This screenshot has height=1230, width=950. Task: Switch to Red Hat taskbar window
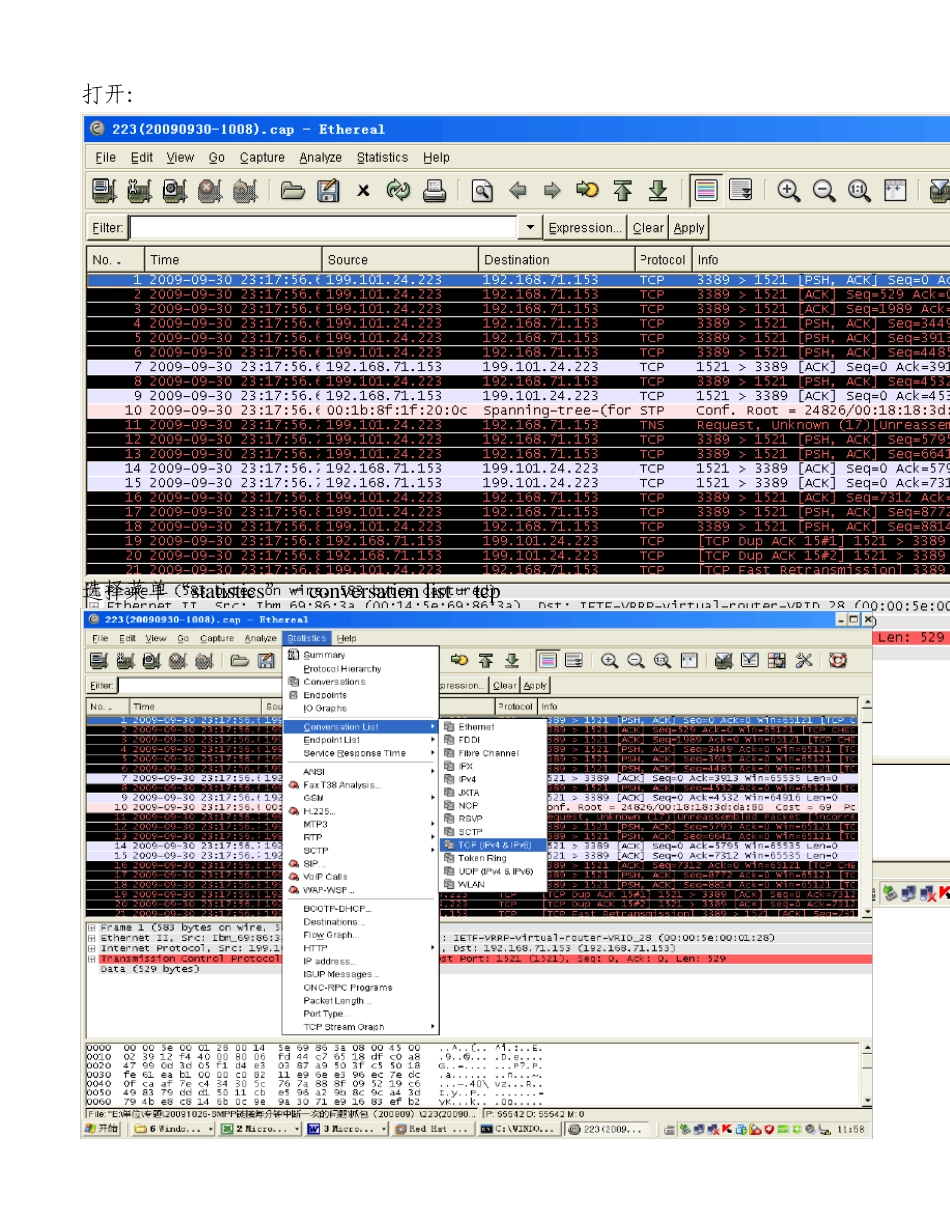(432, 1129)
